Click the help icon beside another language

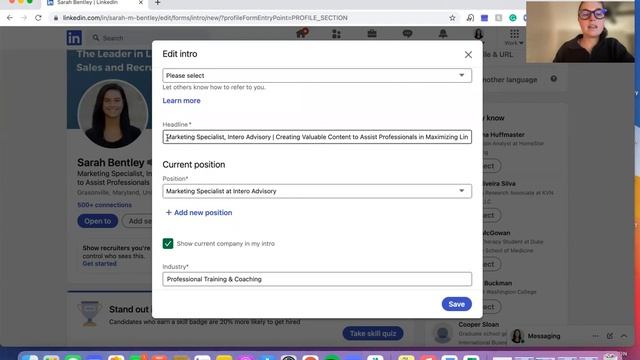coord(553,79)
